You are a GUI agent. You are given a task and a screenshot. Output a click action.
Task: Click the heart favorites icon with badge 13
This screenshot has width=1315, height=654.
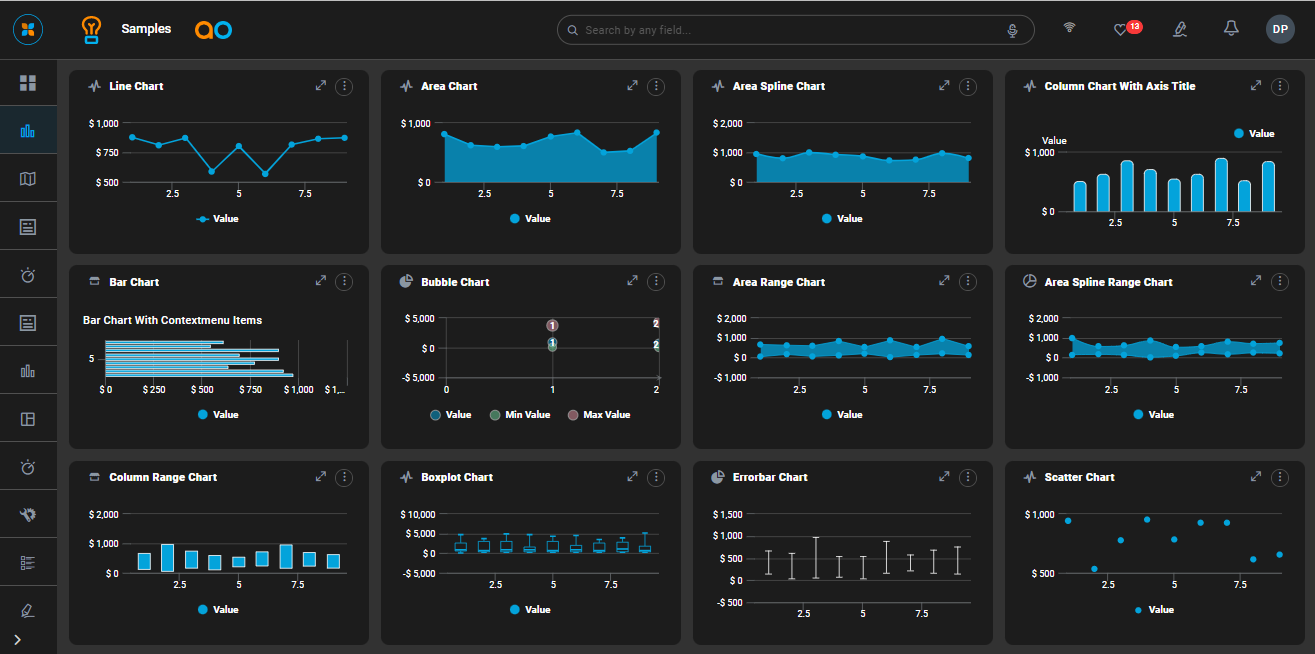pyautogui.click(x=1121, y=30)
